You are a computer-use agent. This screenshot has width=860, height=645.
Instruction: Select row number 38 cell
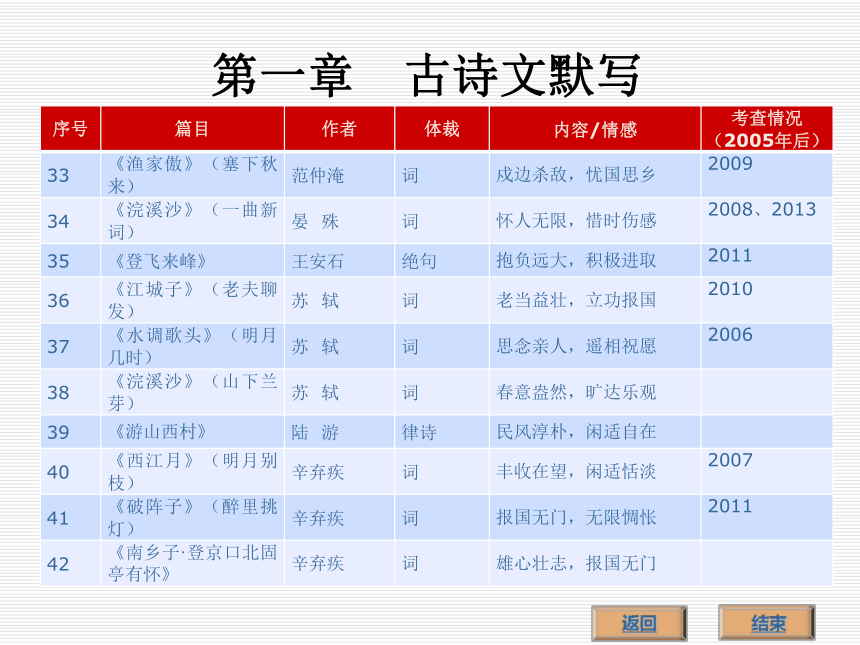point(71,392)
